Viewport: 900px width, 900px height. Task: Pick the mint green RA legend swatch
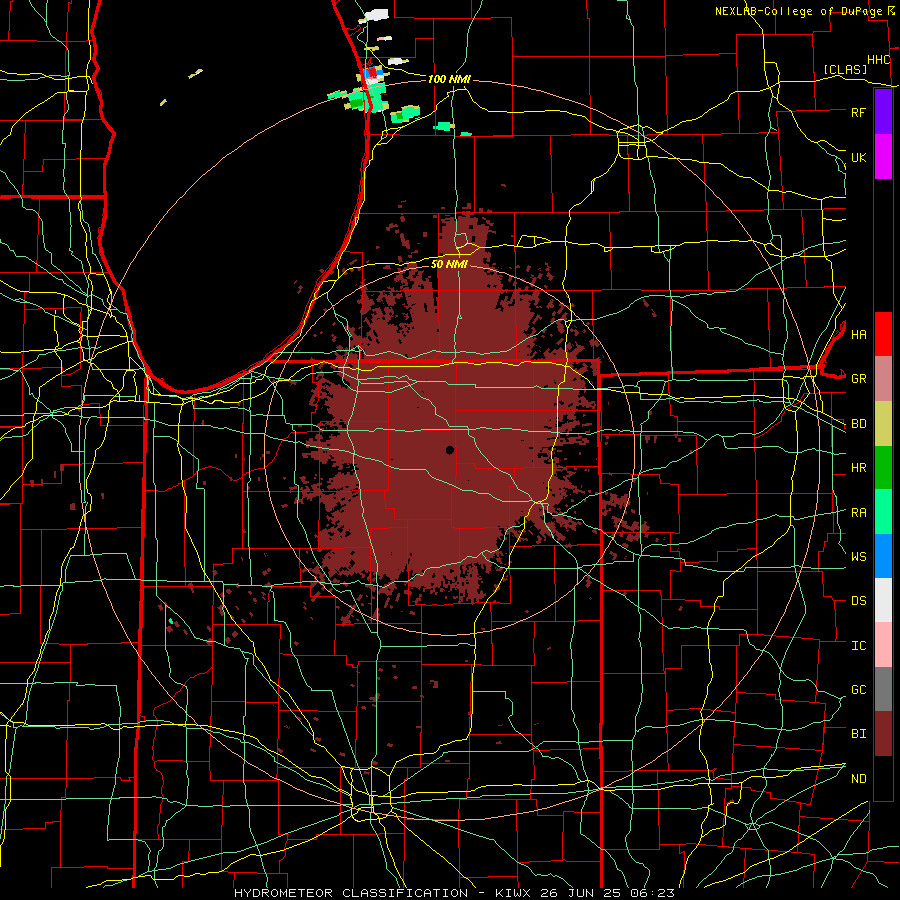click(x=883, y=512)
